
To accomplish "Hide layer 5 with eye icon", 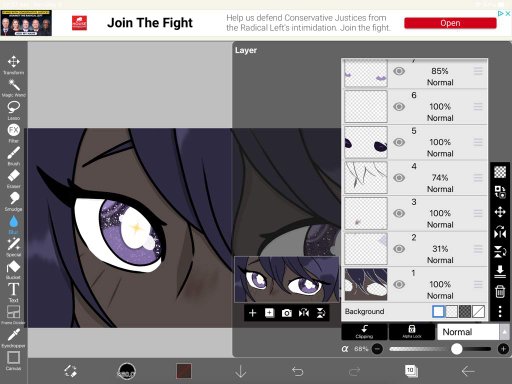I will [x=399, y=142].
